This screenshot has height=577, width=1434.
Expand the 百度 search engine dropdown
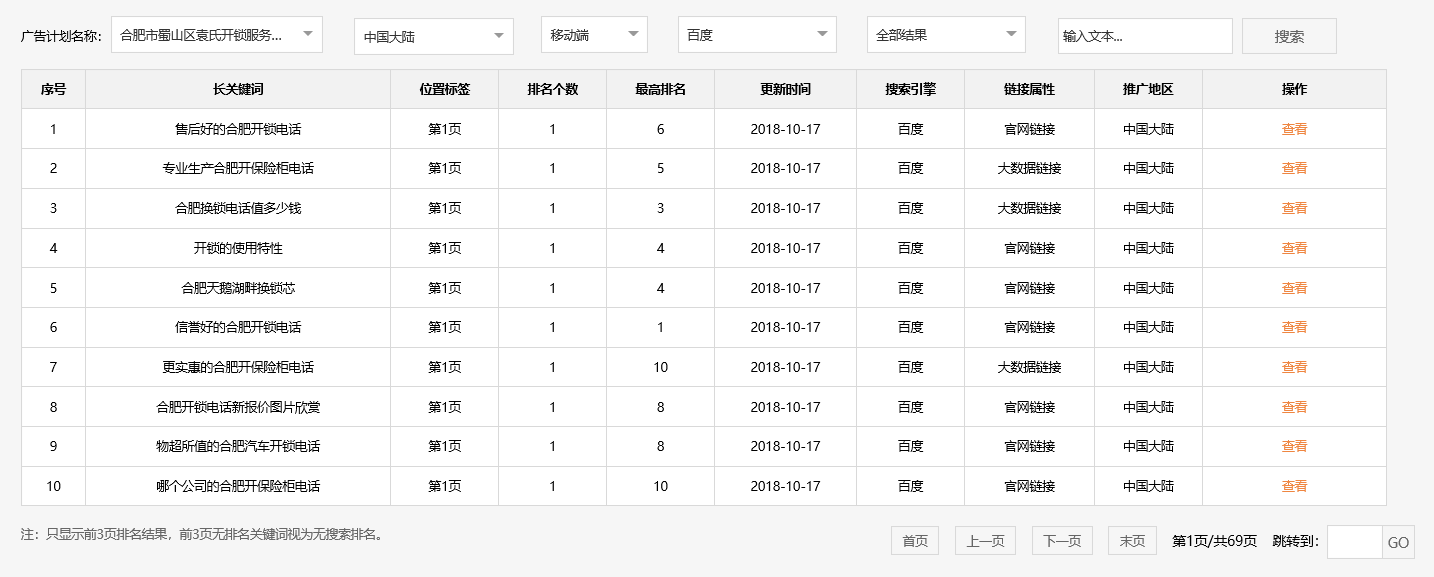[x=756, y=35]
